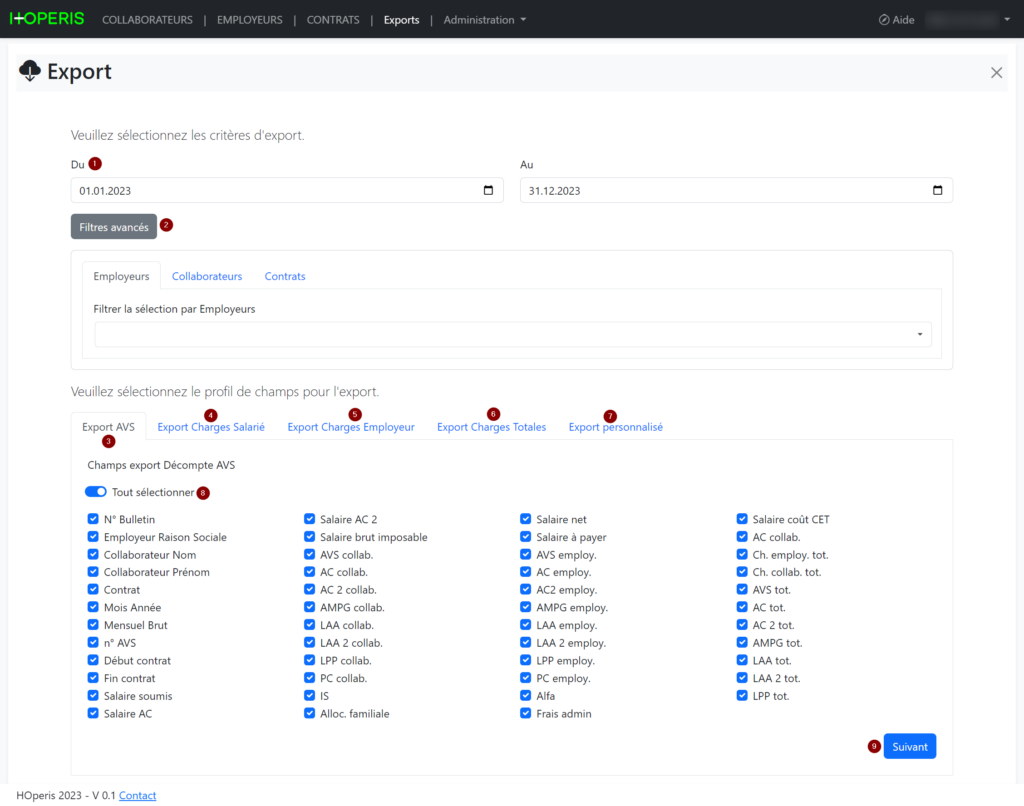Close the Export panel with X
1024x806 pixels.
[996, 72]
